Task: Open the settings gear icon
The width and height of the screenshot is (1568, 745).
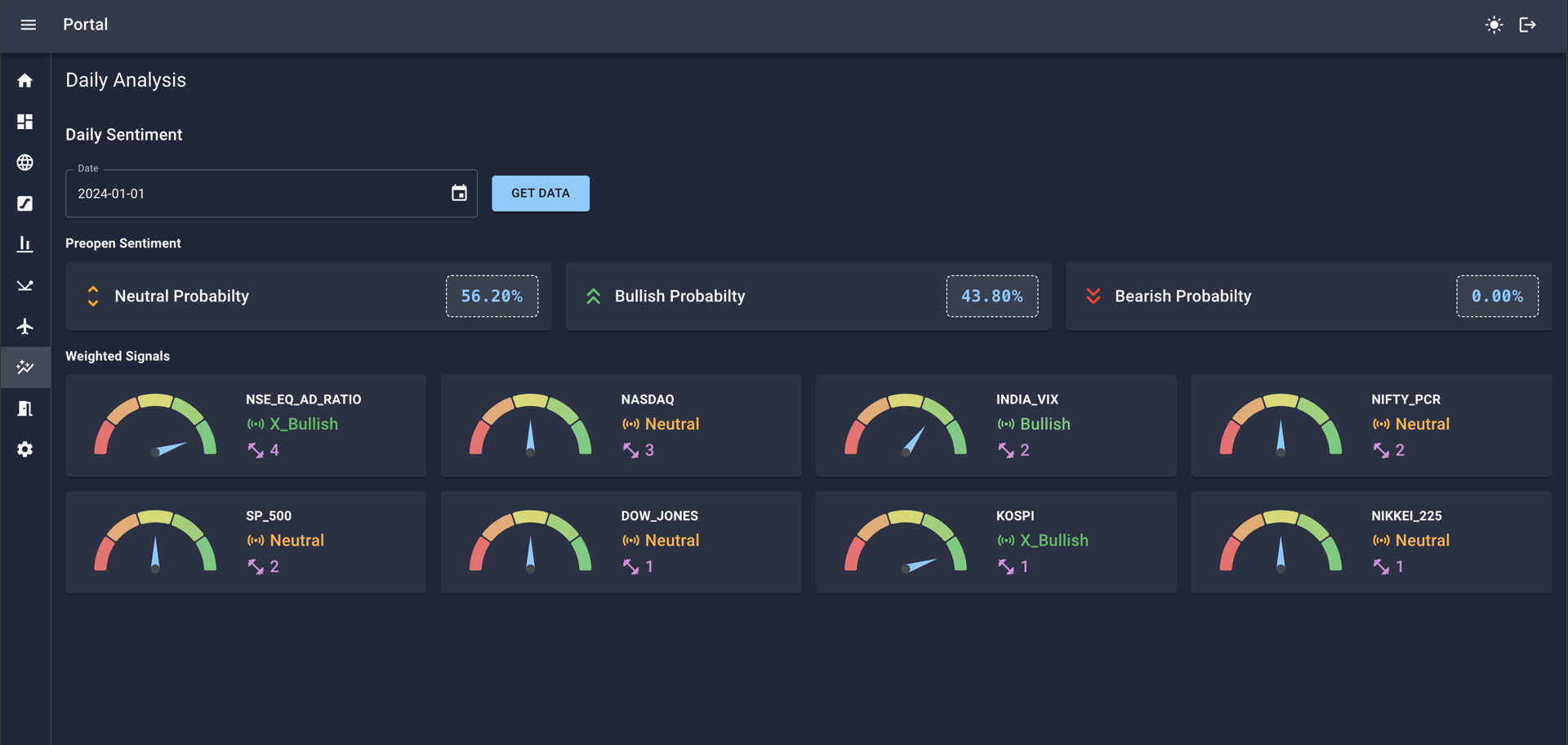Action: coord(25,449)
